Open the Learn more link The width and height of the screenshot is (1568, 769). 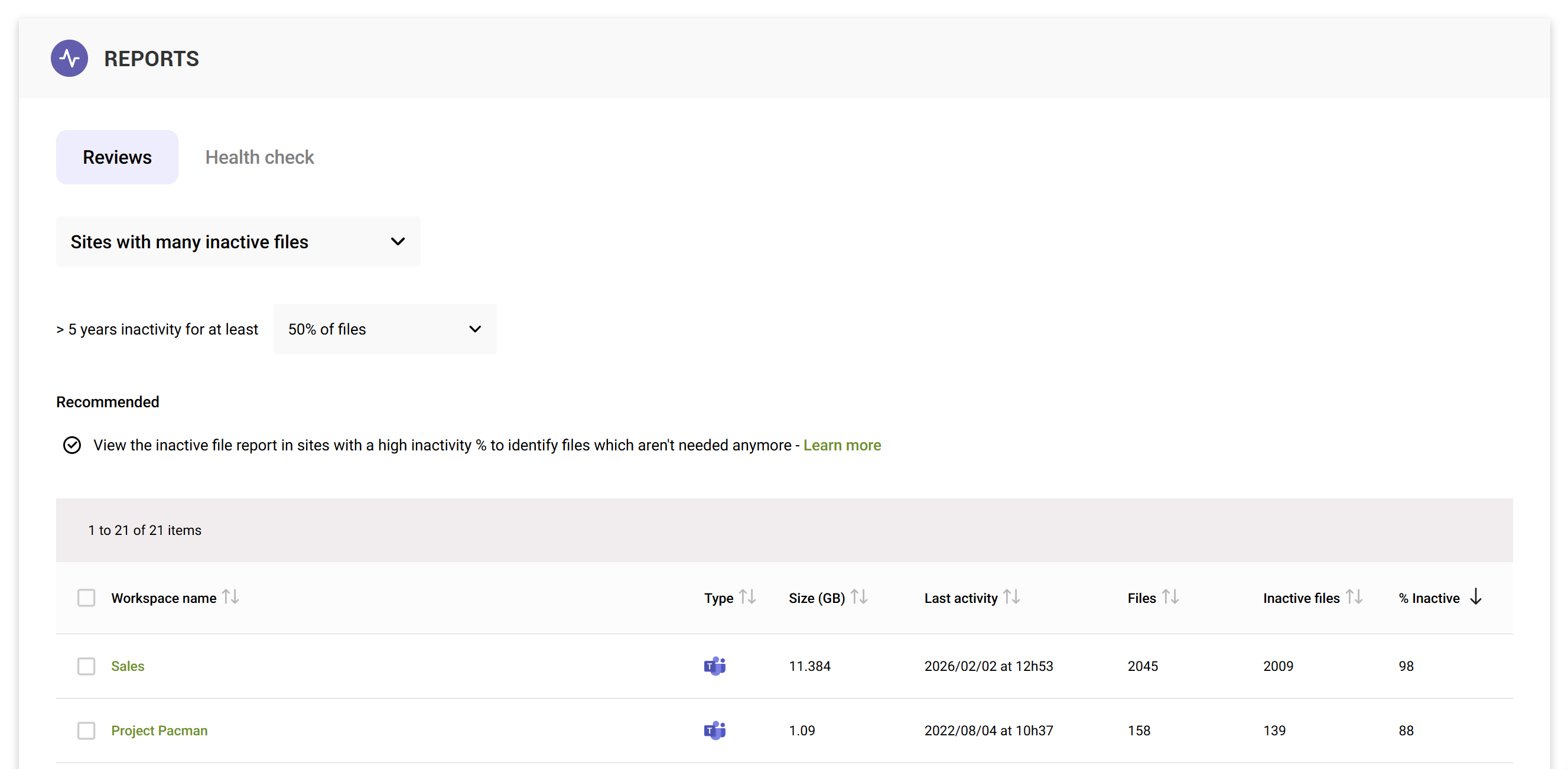point(842,445)
